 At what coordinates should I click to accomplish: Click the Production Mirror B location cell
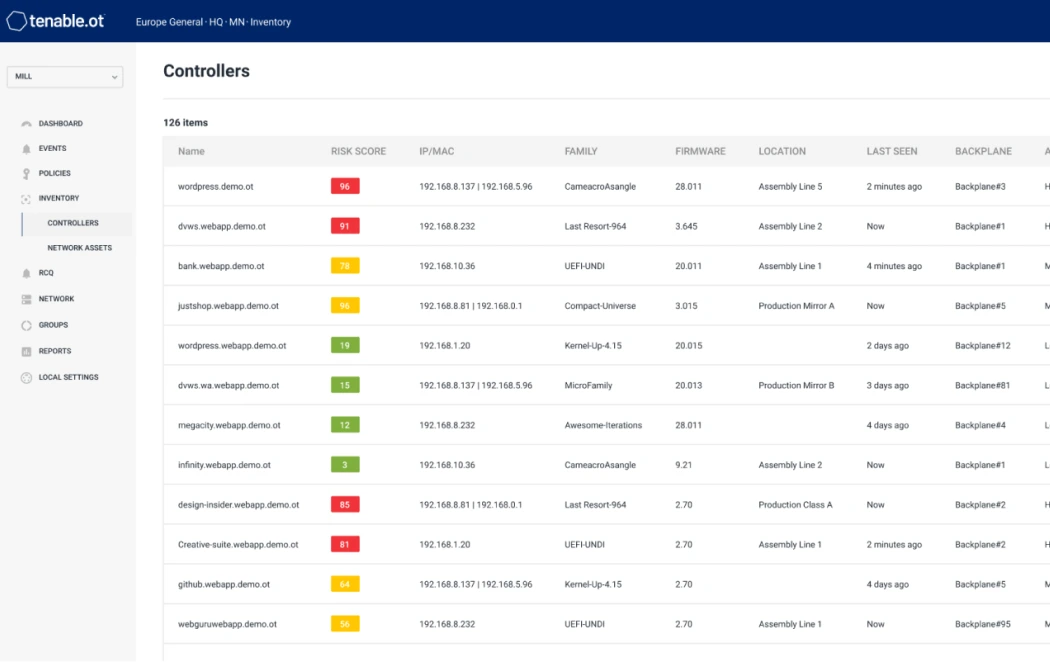tap(796, 386)
